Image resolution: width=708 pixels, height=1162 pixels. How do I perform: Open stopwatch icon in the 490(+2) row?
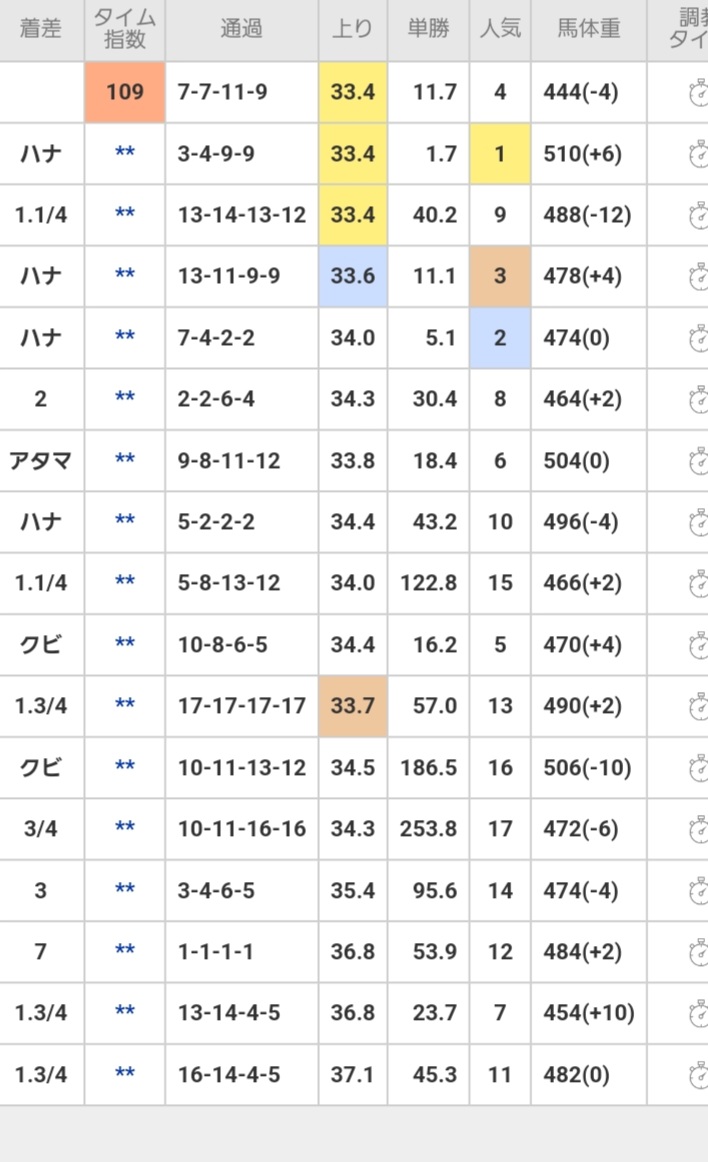tap(698, 706)
